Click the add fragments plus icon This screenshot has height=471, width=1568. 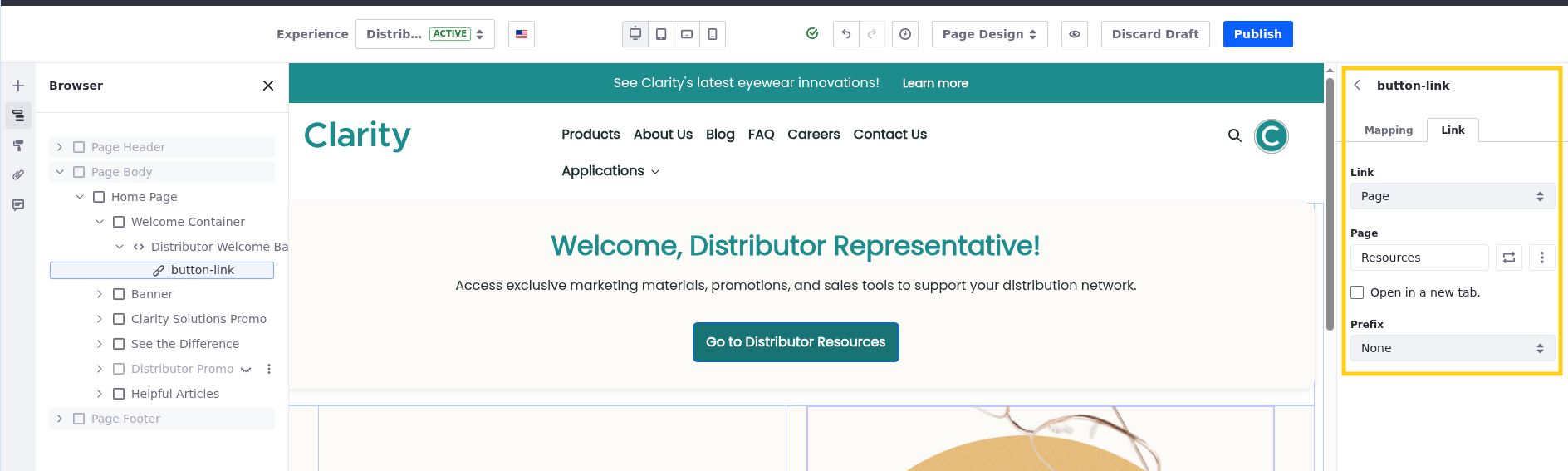[18, 86]
